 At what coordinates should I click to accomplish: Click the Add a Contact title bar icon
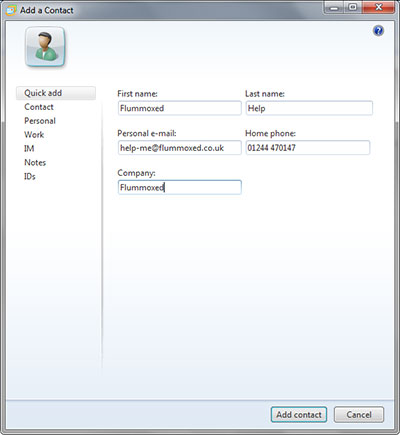click(11, 10)
